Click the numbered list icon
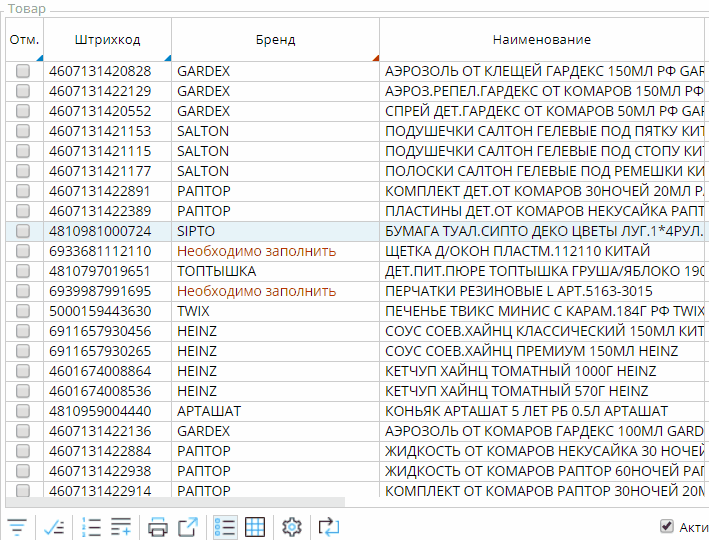The width and height of the screenshot is (709, 540). [x=91, y=527]
